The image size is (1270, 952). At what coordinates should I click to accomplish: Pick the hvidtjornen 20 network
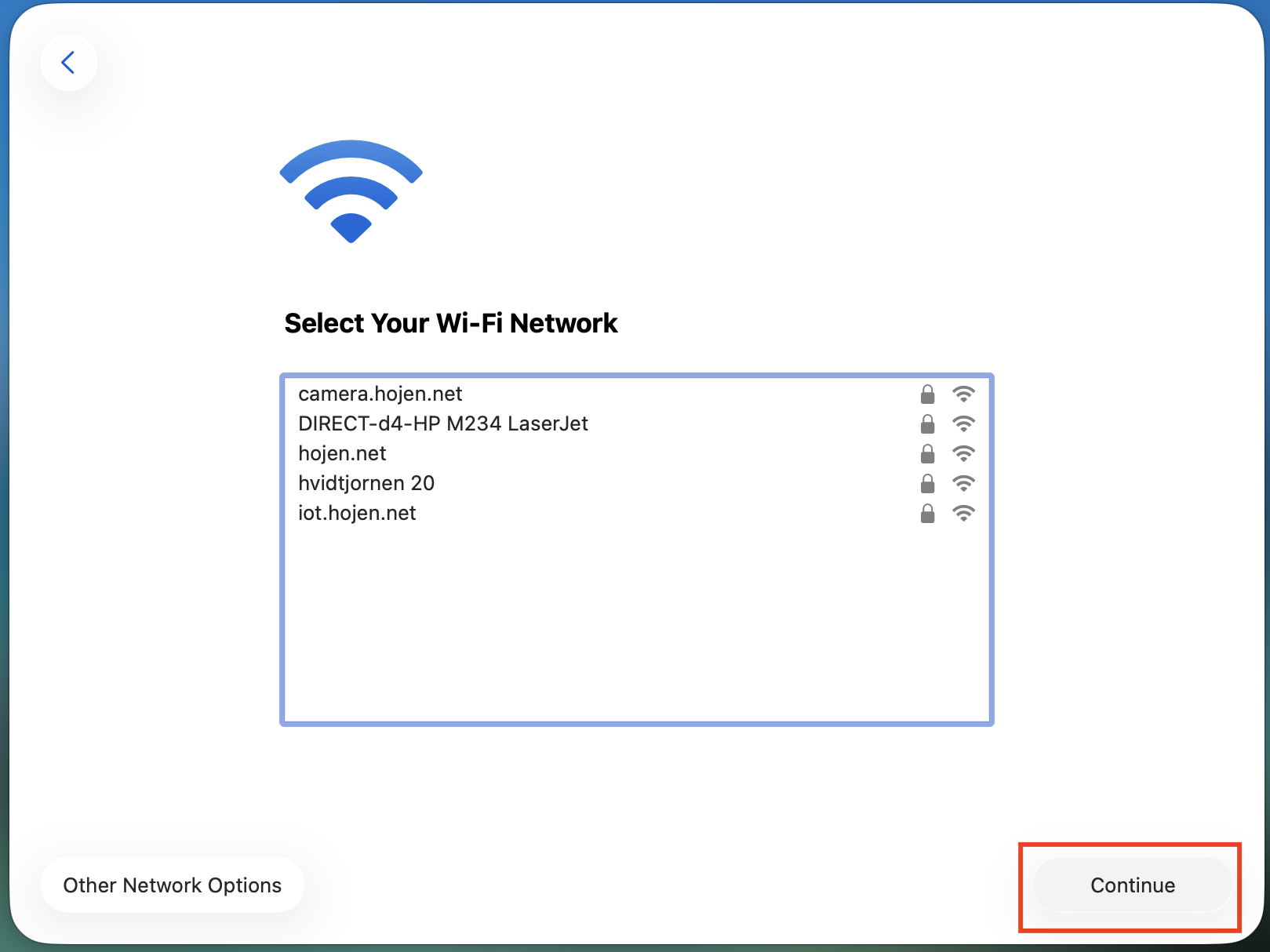[x=366, y=483]
